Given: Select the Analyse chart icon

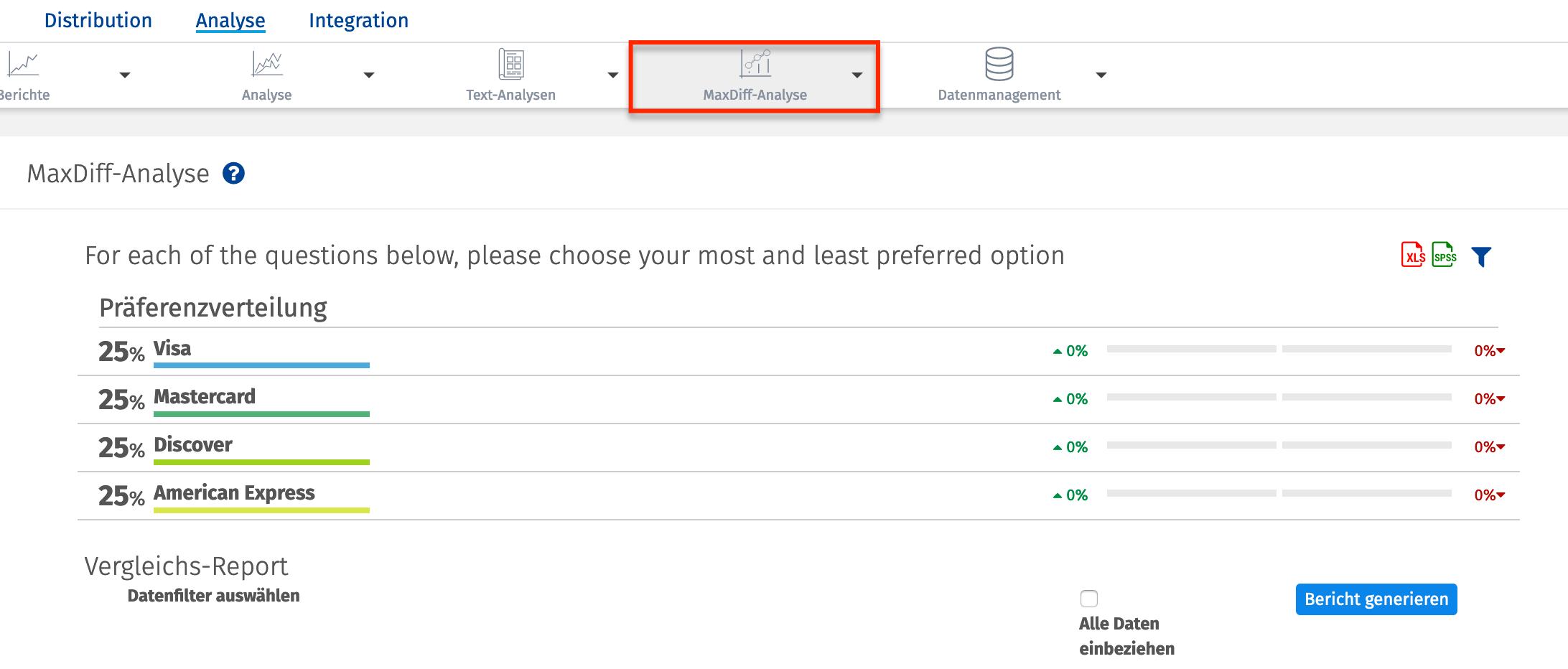Looking at the screenshot, I should [266, 66].
